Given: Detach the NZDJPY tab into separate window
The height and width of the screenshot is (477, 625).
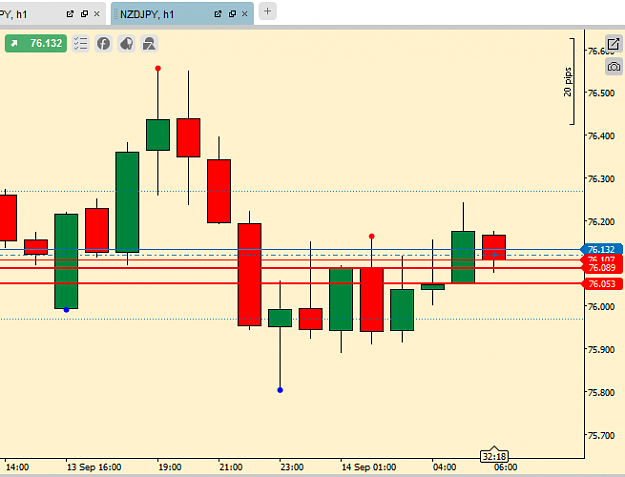Looking at the screenshot, I should [218, 14].
